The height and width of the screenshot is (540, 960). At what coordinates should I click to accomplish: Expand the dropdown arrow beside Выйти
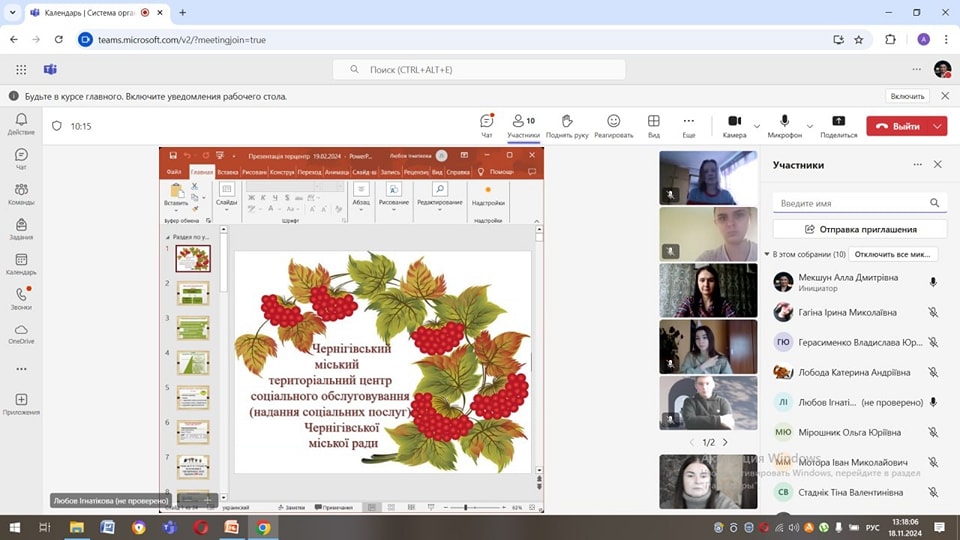937,127
